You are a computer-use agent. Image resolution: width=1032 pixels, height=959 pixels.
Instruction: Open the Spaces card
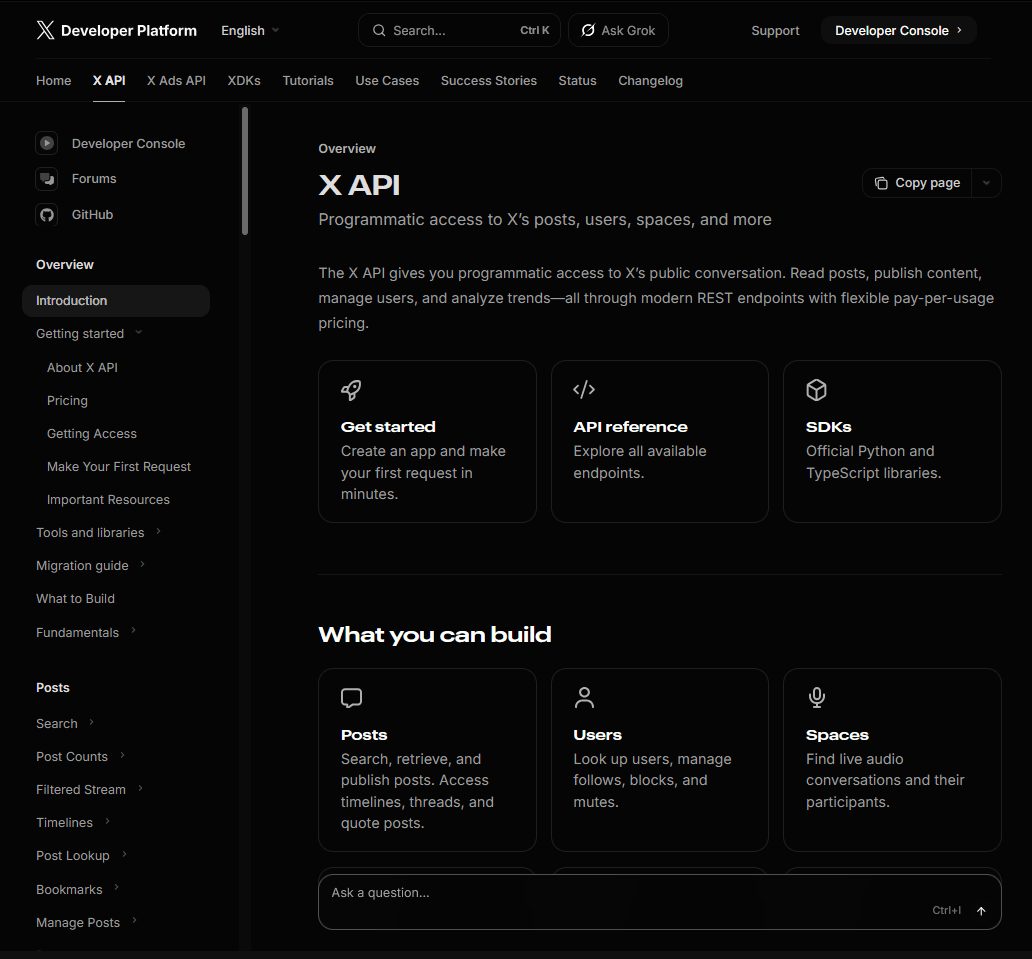(892, 760)
